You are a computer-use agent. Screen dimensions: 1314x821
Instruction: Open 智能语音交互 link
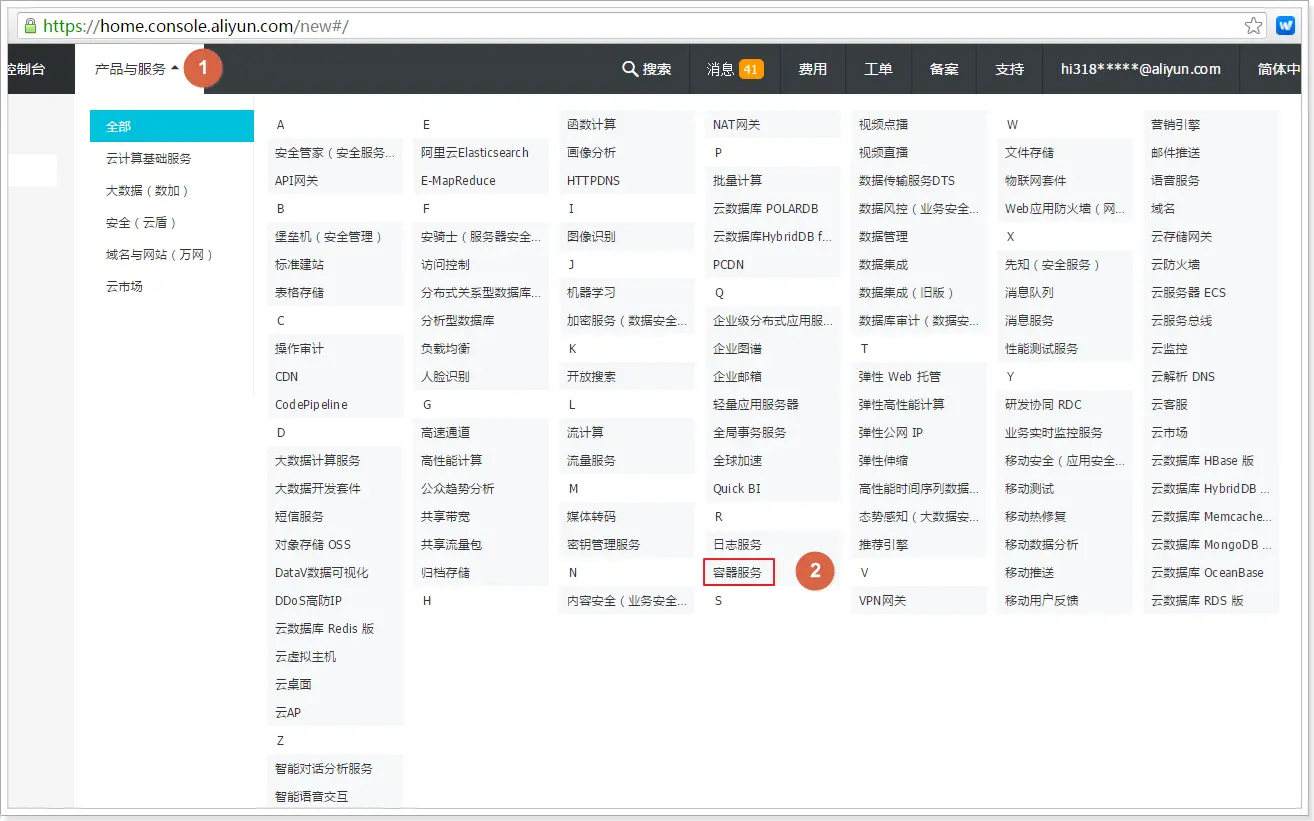311,797
